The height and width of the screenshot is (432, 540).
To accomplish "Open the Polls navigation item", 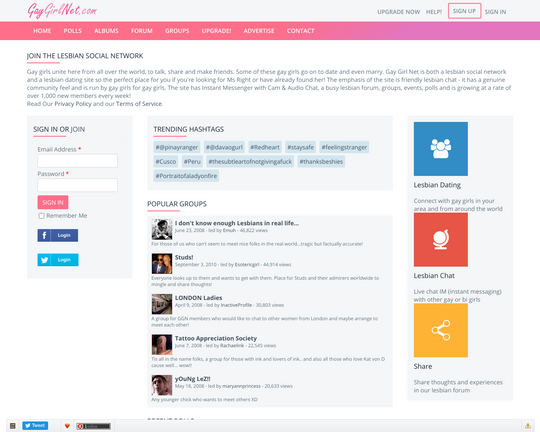I will (73, 31).
